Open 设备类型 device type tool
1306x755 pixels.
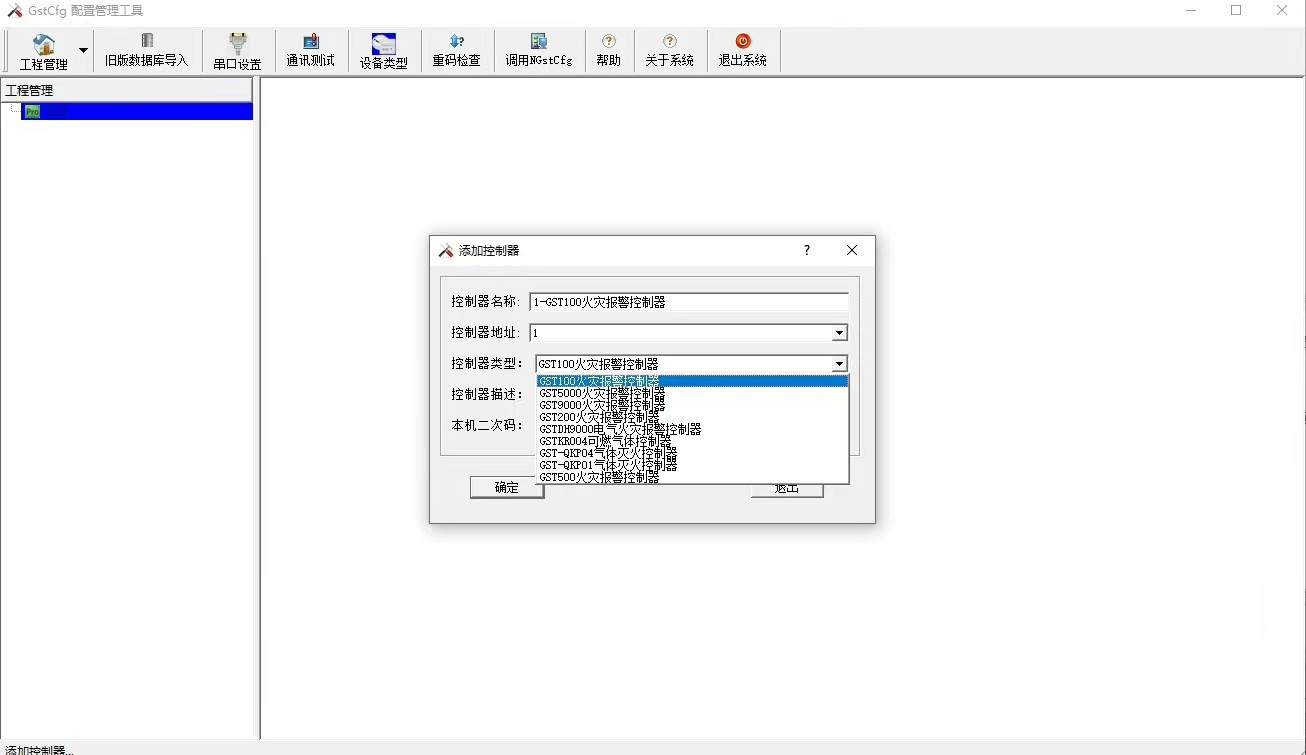click(384, 51)
